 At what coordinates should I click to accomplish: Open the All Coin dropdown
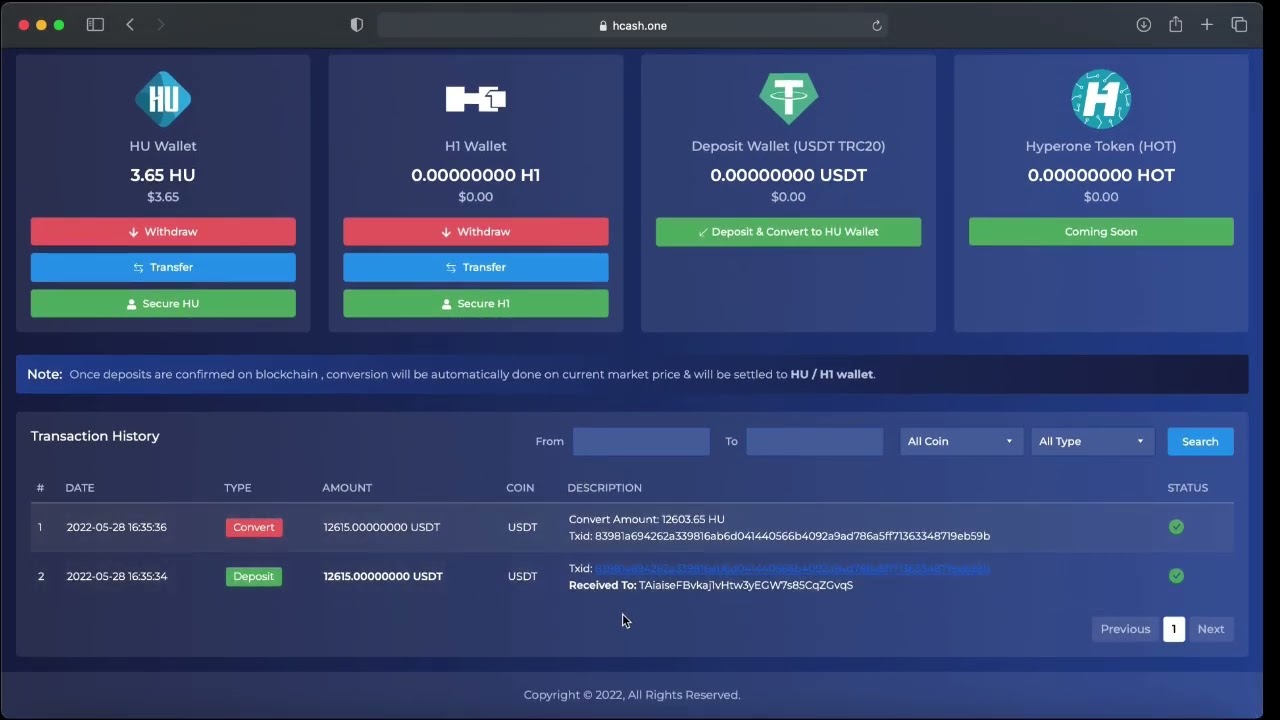click(x=961, y=441)
